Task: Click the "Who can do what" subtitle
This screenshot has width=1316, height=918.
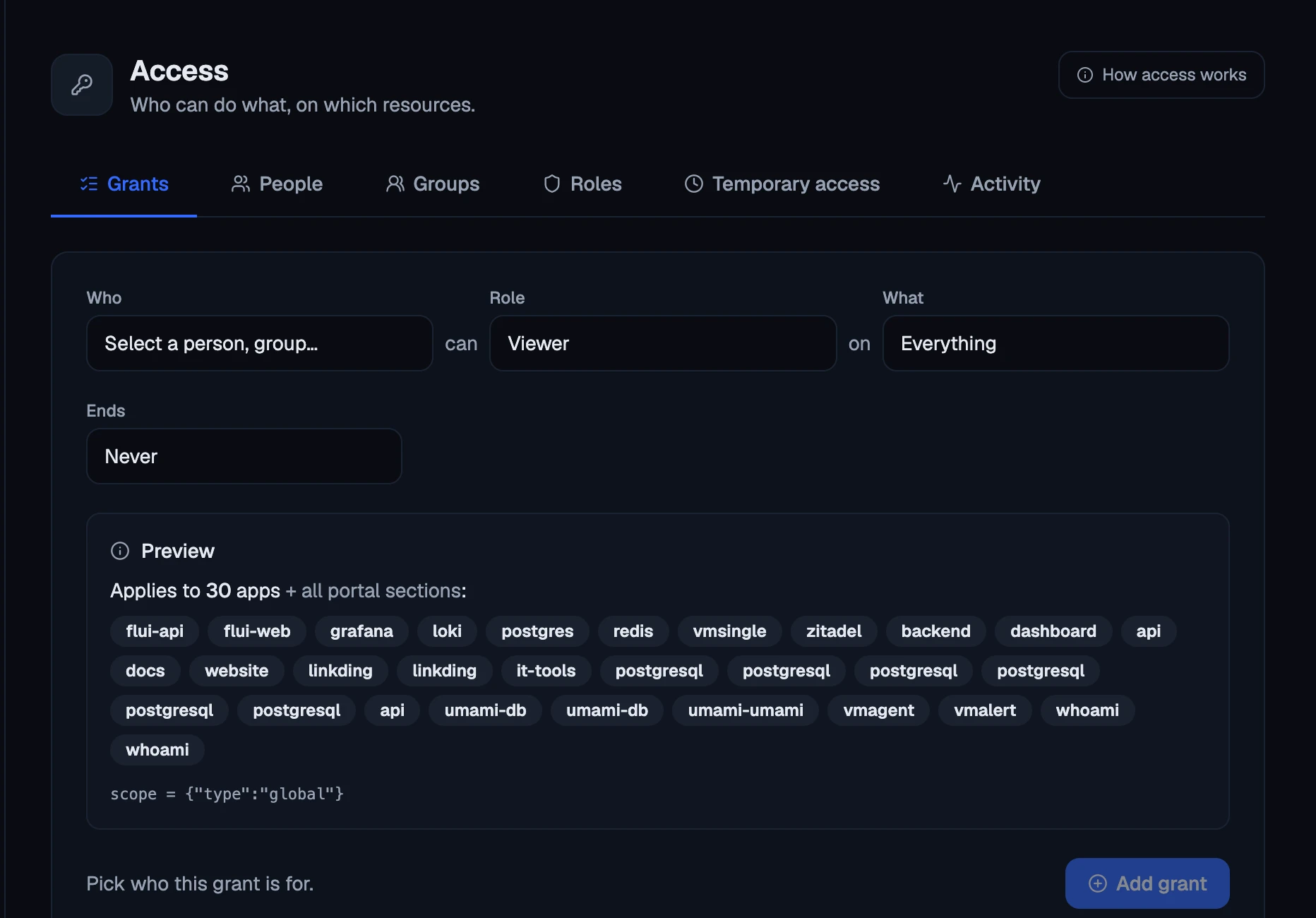Action: click(x=303, y=105)
